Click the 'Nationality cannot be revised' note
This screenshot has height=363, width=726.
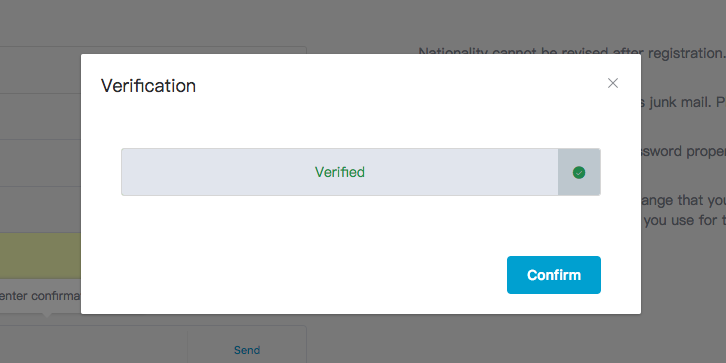click(571, 50)
